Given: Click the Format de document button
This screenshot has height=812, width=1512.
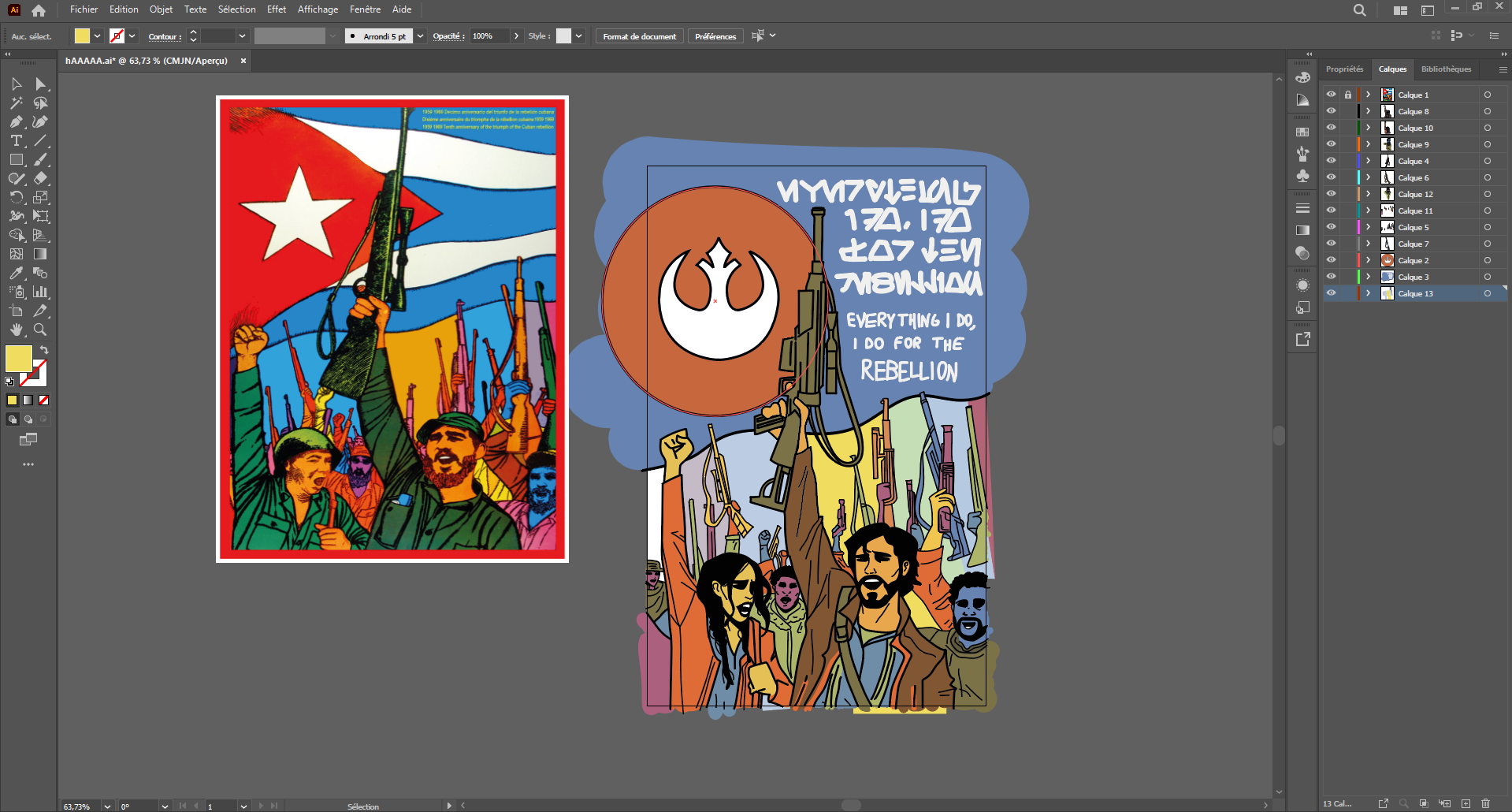Looking at the screenshot, I should click(639, 36).
